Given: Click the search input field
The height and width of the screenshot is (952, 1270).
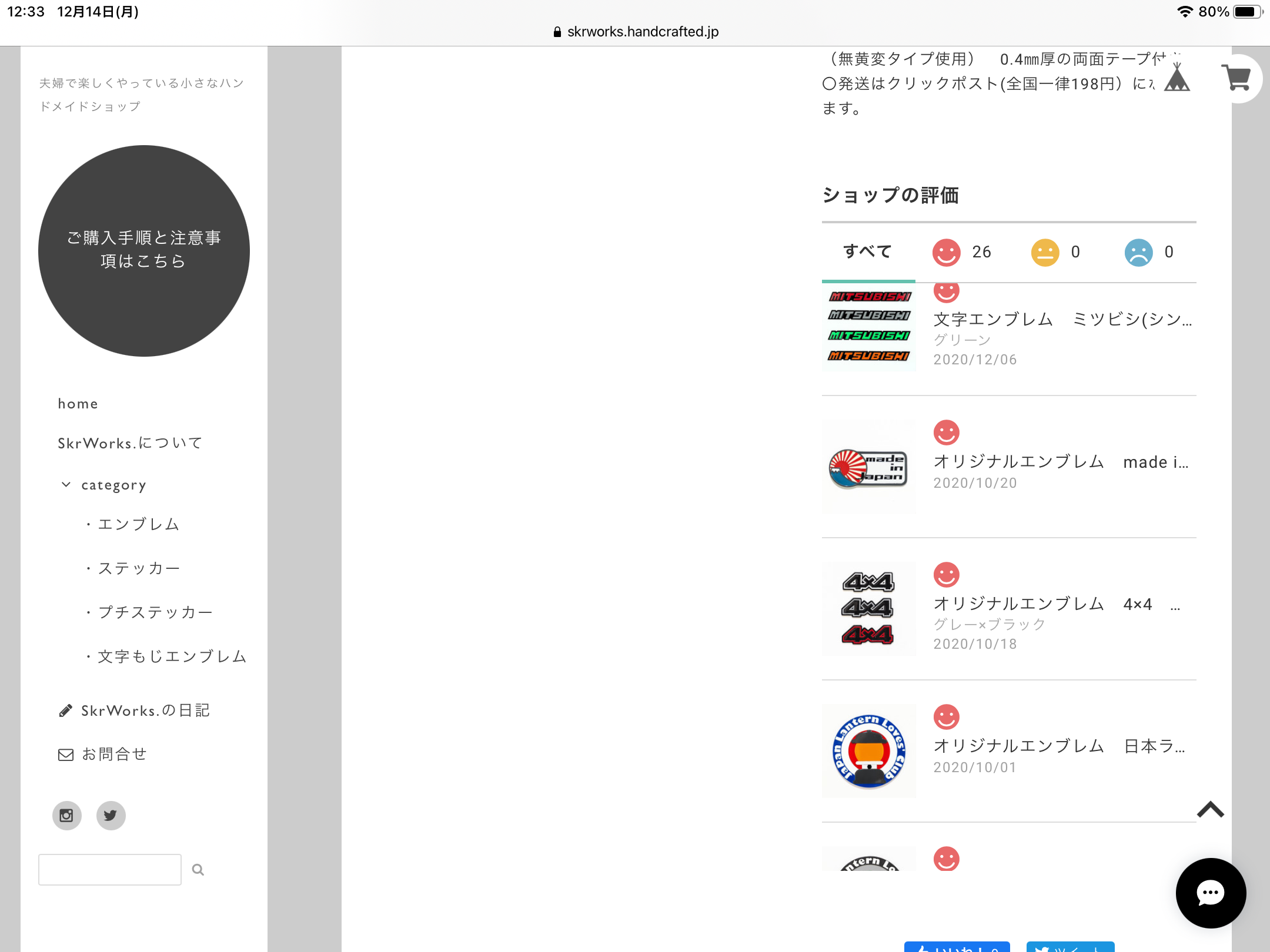Looking at the screenshot, I should tap(110, 870).
